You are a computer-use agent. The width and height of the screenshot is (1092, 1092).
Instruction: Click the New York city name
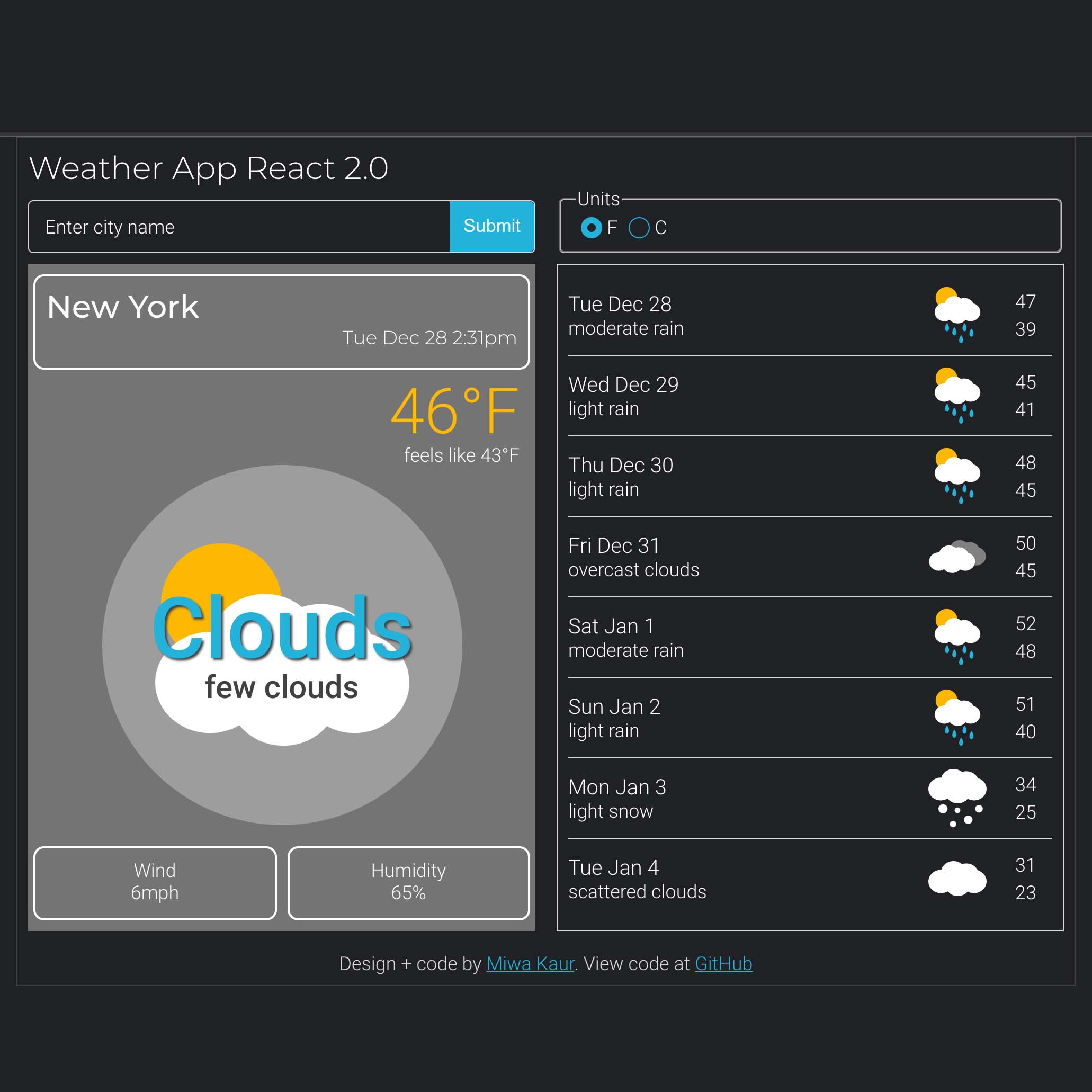coord(123,308)
